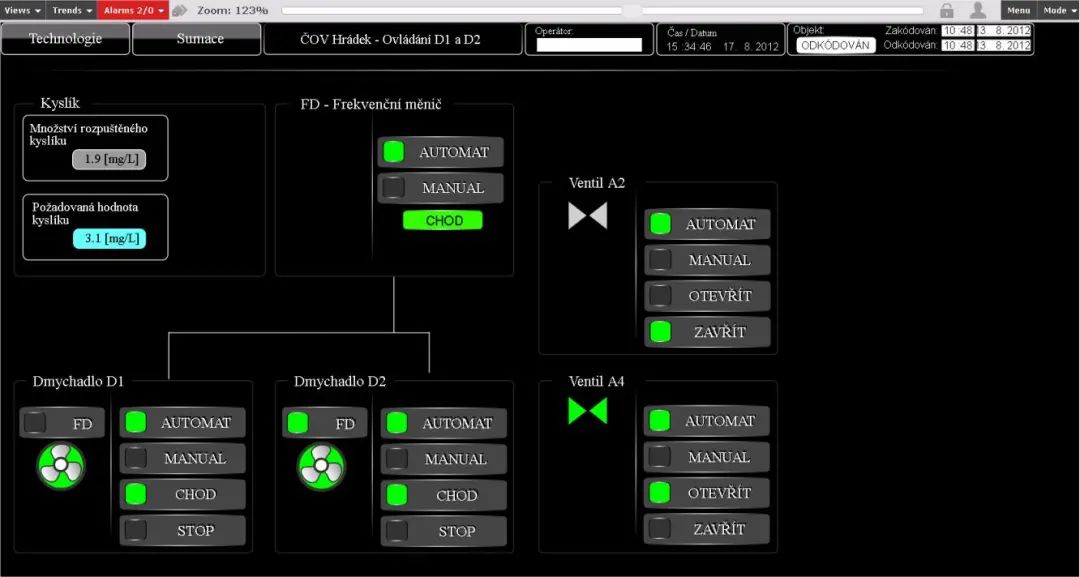Select ZAVŘÍT for Ventil A2

pyautogui.click(x=707, y=332)
